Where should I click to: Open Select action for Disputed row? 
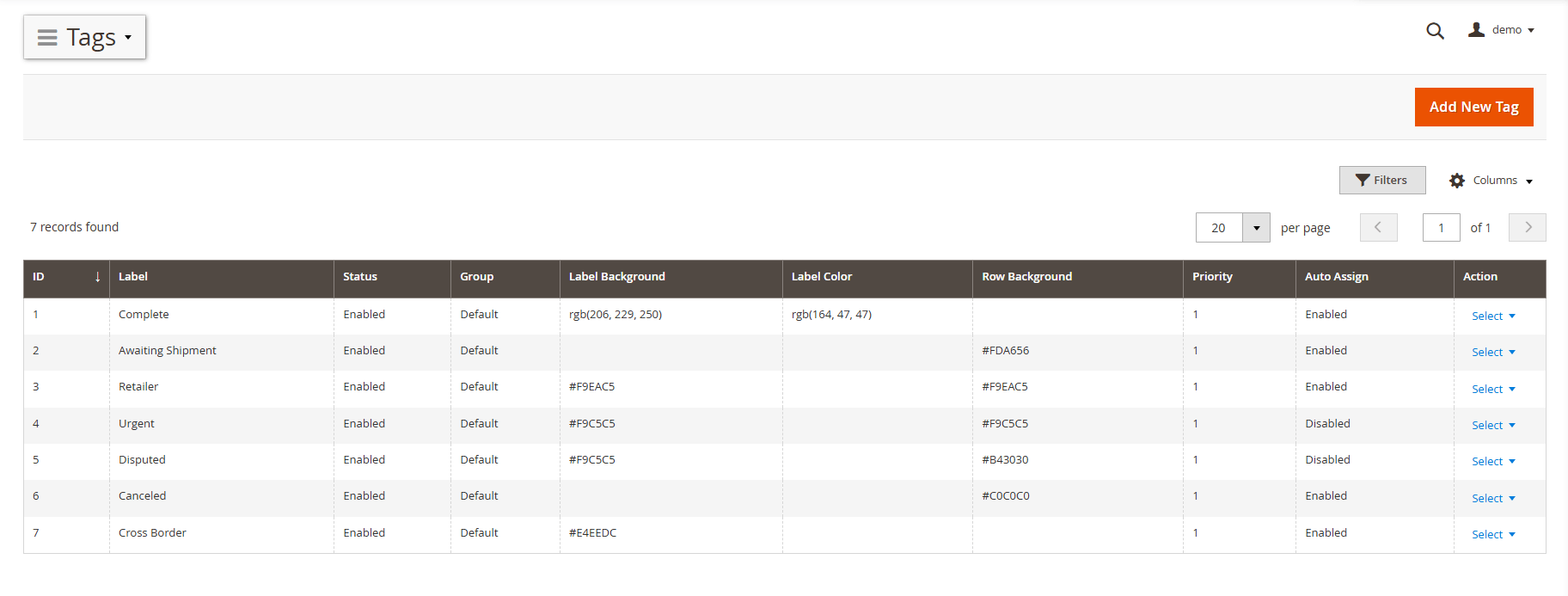(1492, 461)
